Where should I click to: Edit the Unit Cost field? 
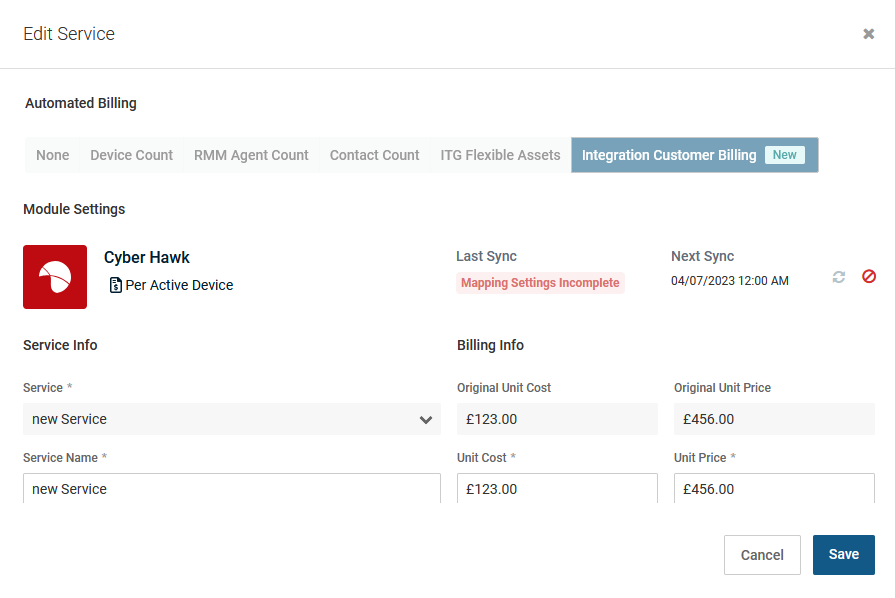coord(557,488)
